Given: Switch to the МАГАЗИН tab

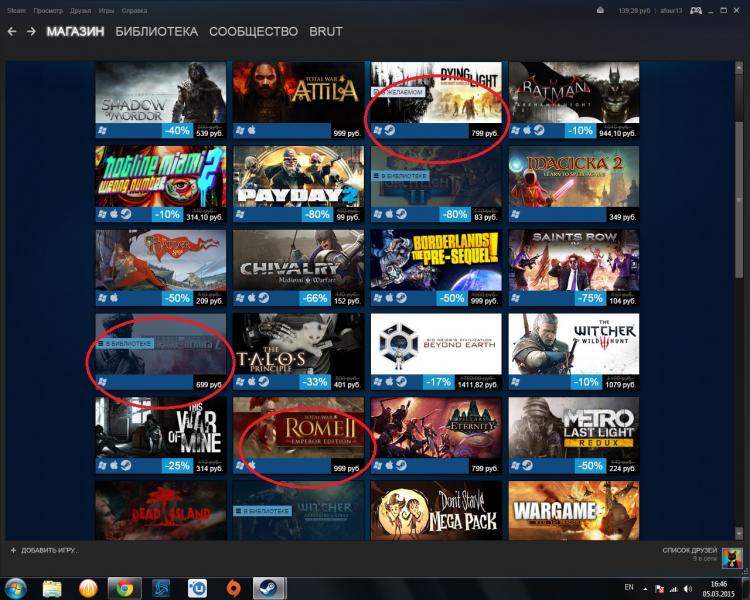Looking at the screenshot, I should point(75,32).
